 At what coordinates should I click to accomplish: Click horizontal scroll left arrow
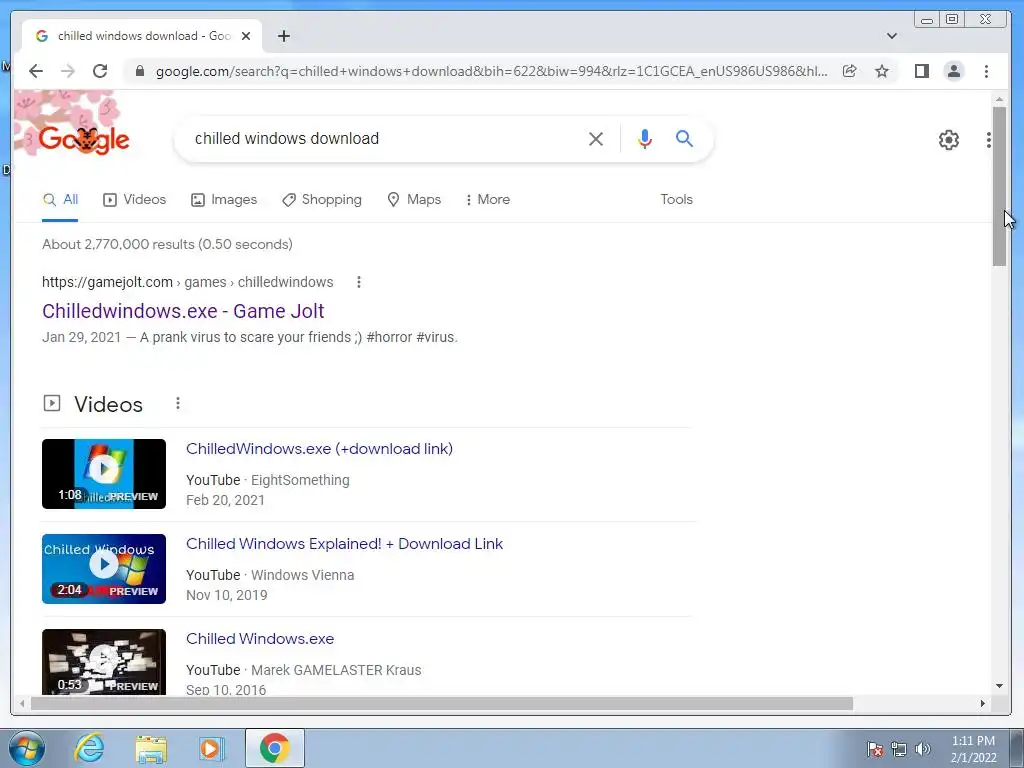22,703
